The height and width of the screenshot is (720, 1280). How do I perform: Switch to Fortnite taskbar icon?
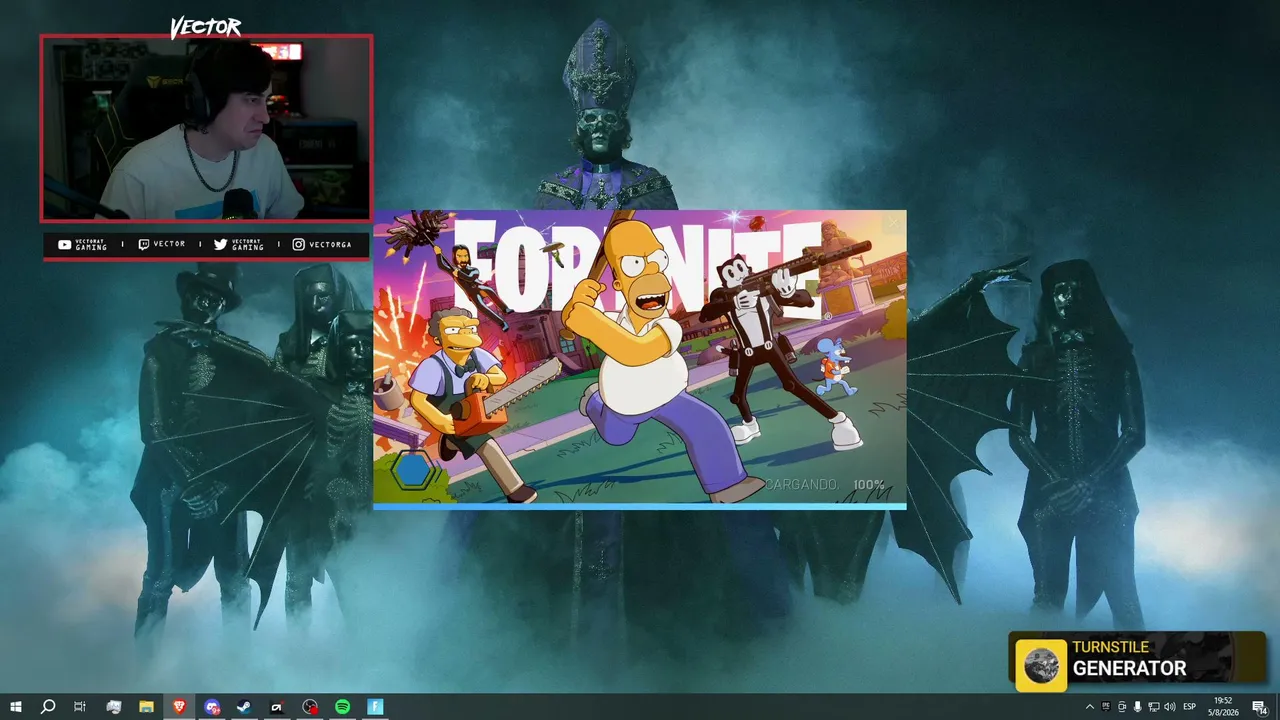375,707
